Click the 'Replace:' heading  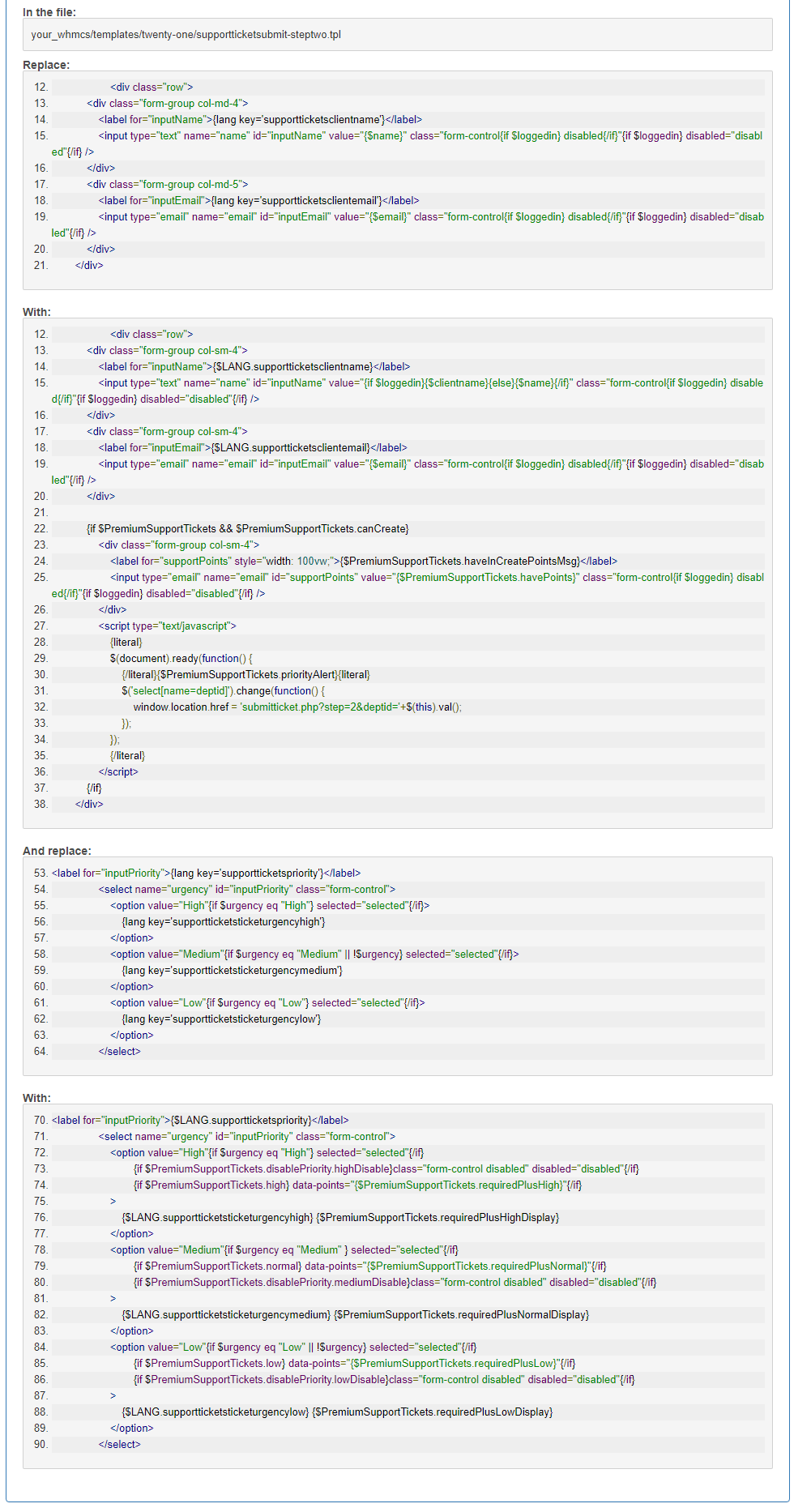[x=46, y=65]
